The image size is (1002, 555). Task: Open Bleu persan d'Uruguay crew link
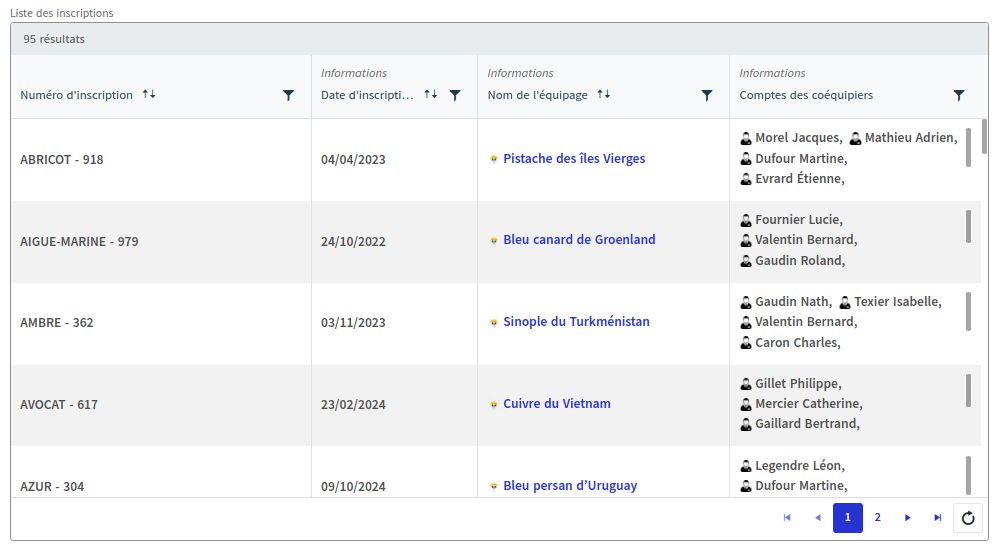coord(571,485)
